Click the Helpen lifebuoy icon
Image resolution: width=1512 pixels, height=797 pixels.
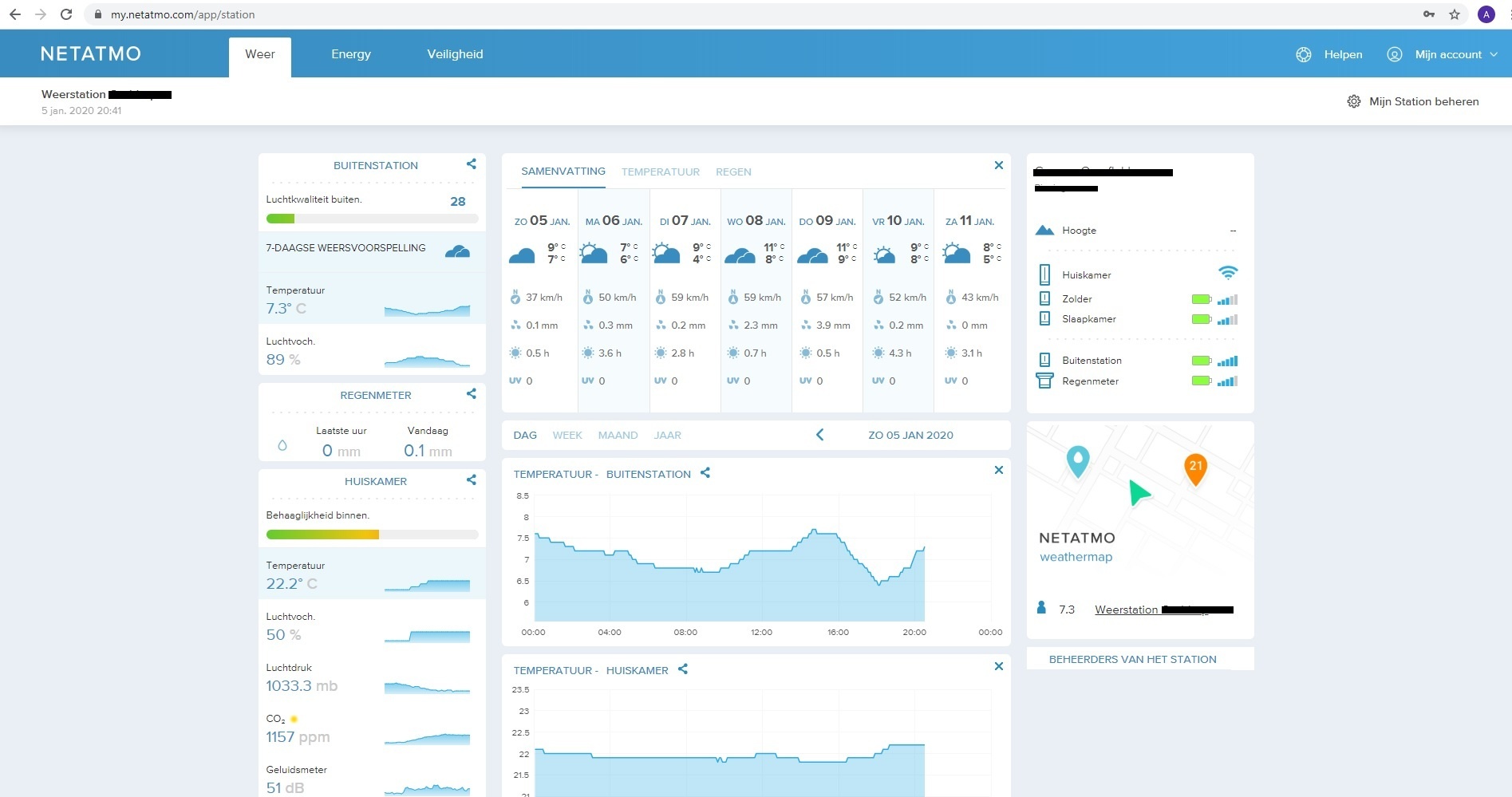(1304, 54)
